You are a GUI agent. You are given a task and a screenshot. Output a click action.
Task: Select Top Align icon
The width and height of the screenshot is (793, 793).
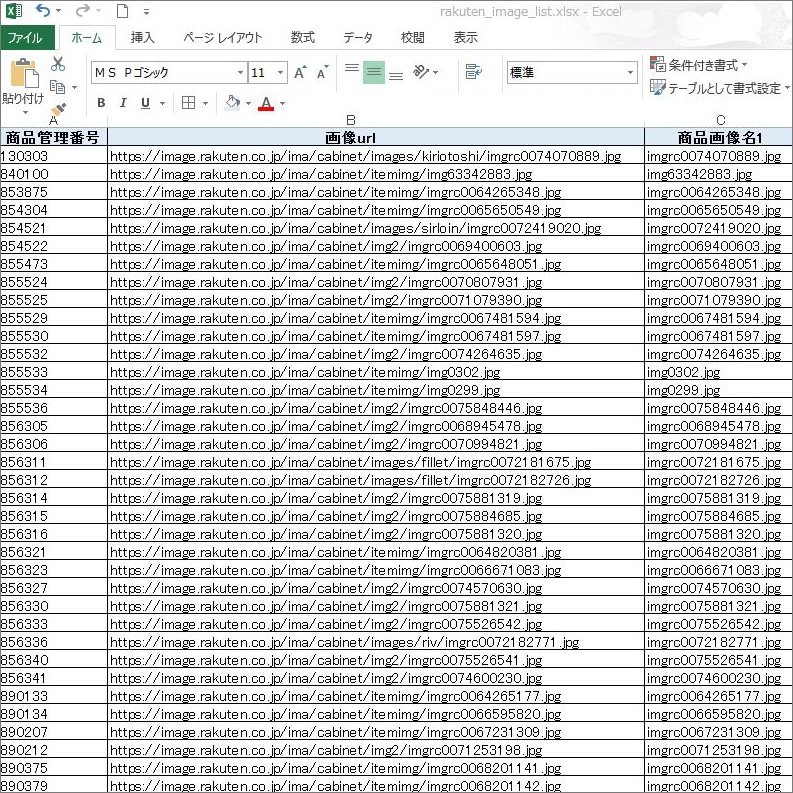click(x=351, y=68)
